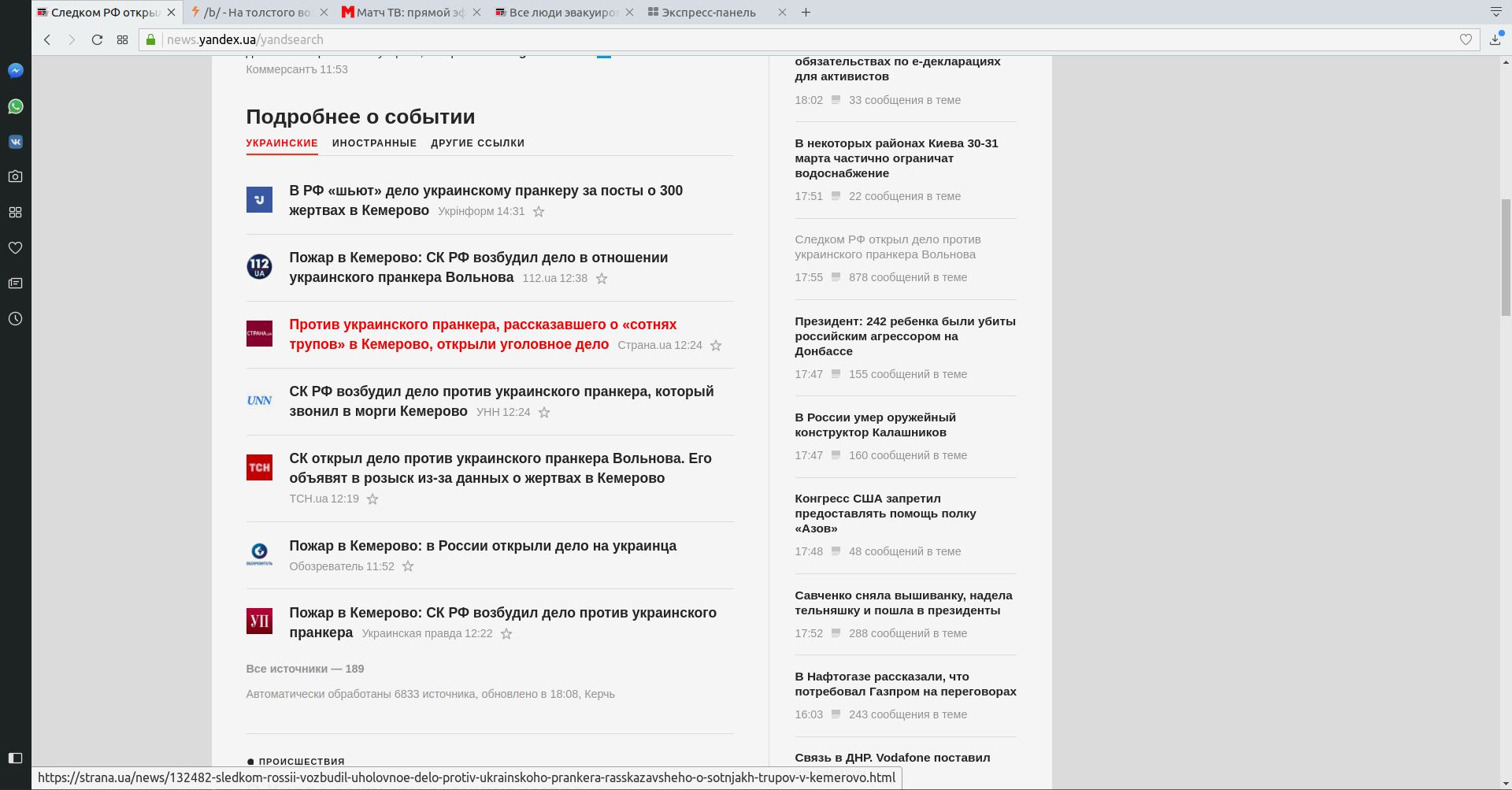
Task: Star the УНН 12:24 article
Action: [x=544, y=412]
